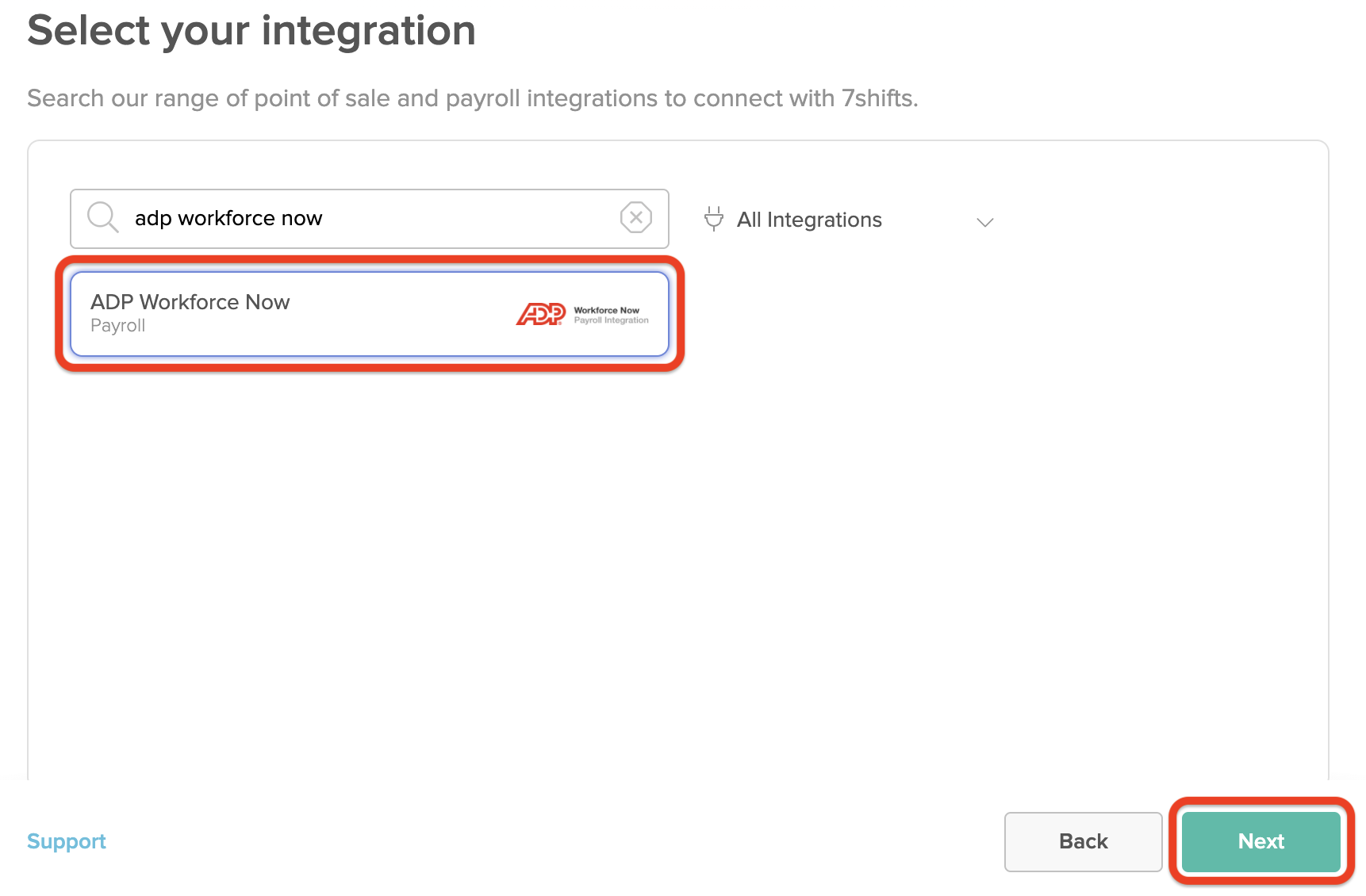
Task: Click All Integrations to change category filter
Action: (x=809, y=220)
